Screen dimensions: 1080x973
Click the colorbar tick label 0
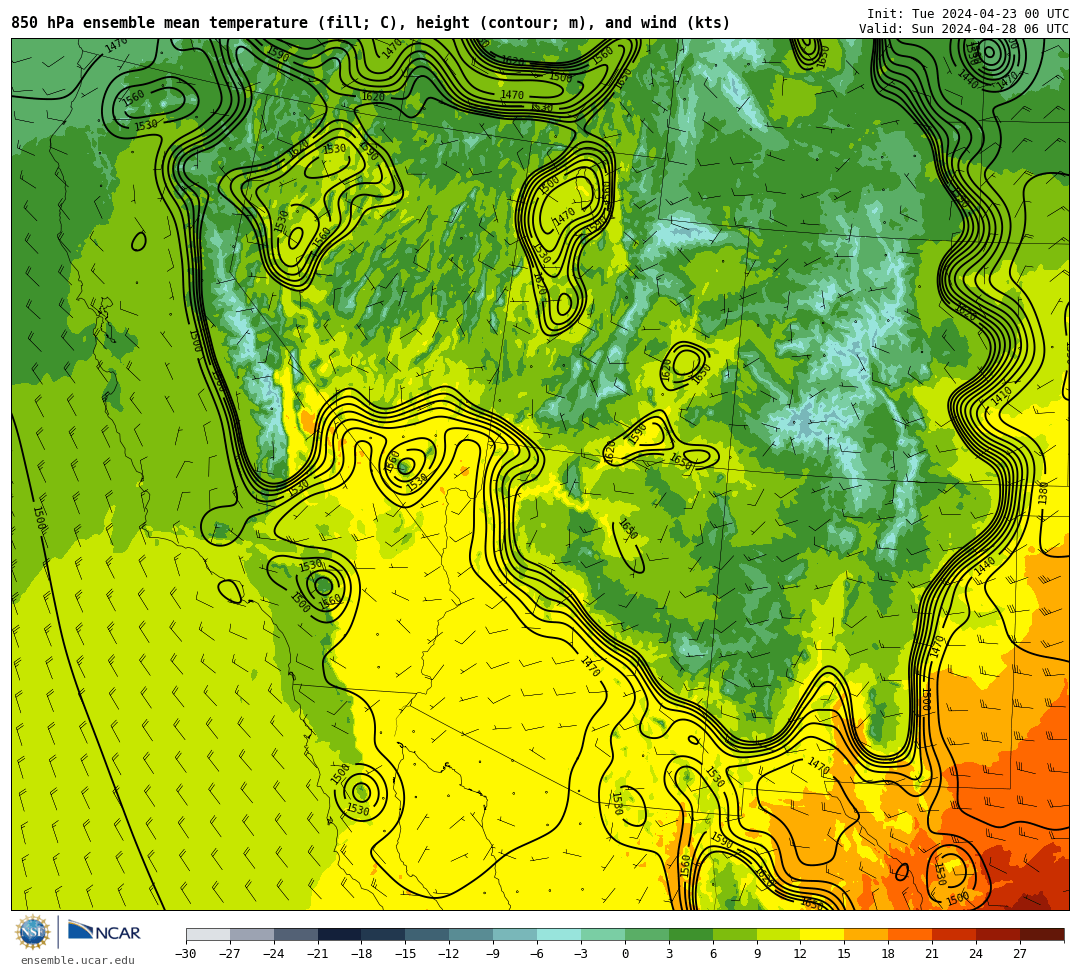(x=625, y=954)
